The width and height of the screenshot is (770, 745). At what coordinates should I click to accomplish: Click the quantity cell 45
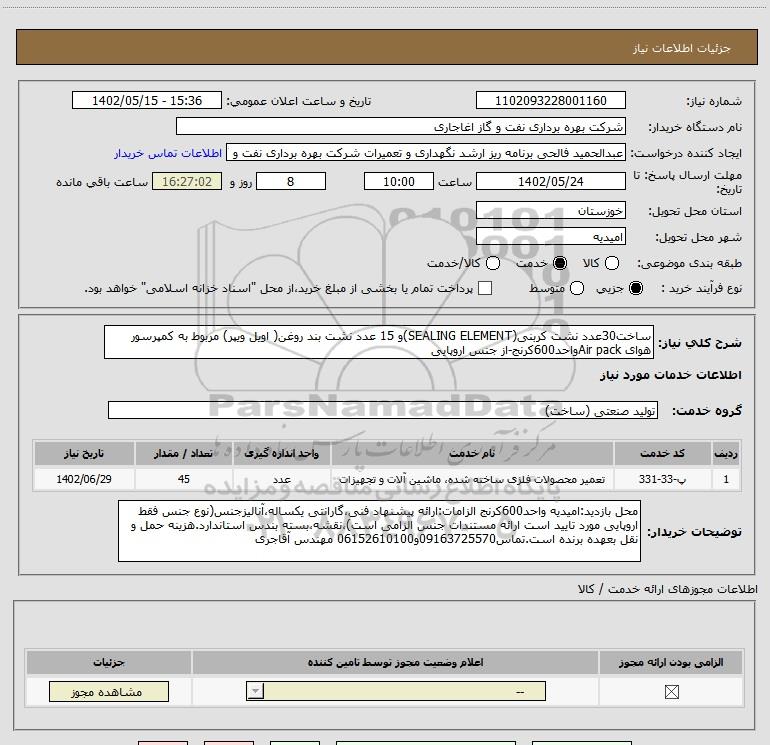tap(184, 479)
